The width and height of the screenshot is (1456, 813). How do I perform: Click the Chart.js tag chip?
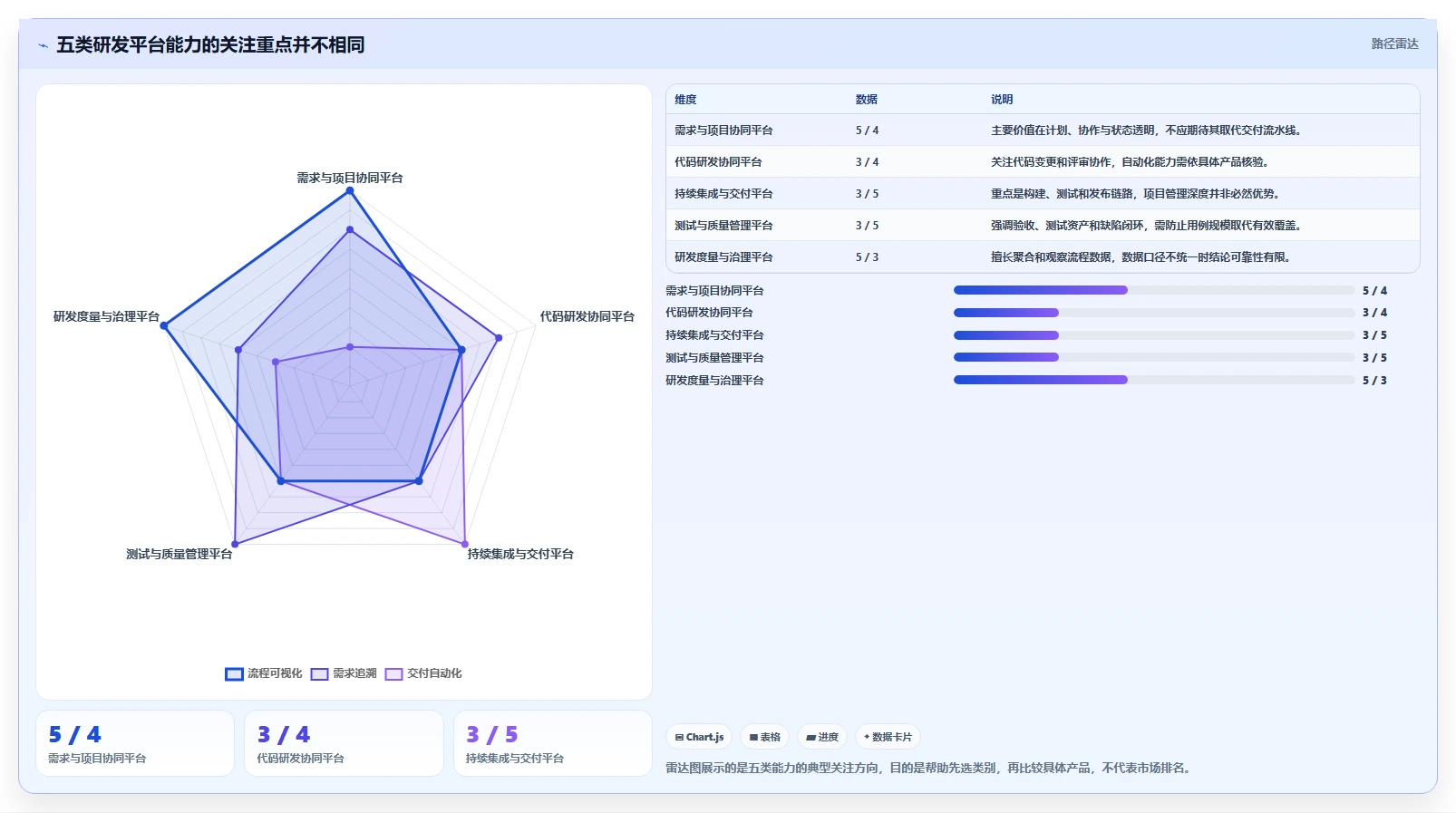pos(700,737)
